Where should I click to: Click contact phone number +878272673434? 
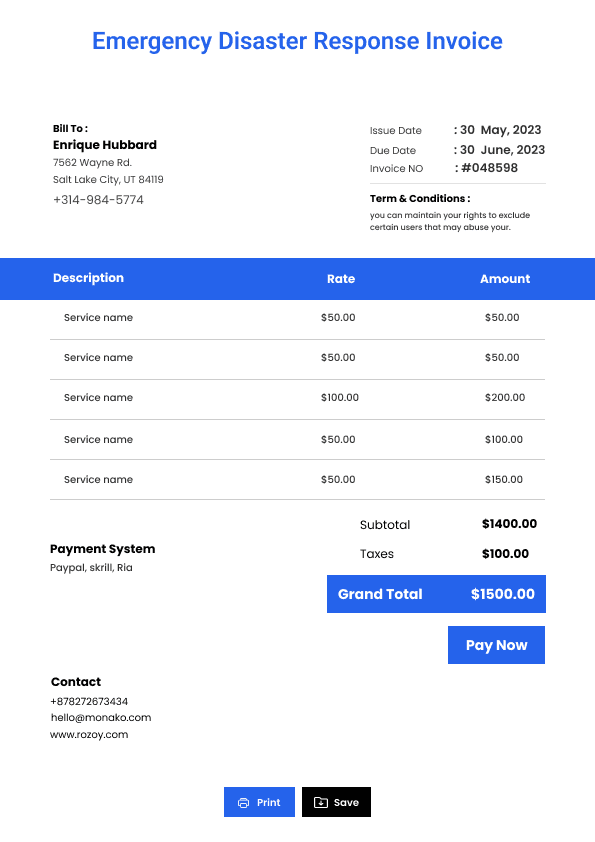click(x=89, y=701)
